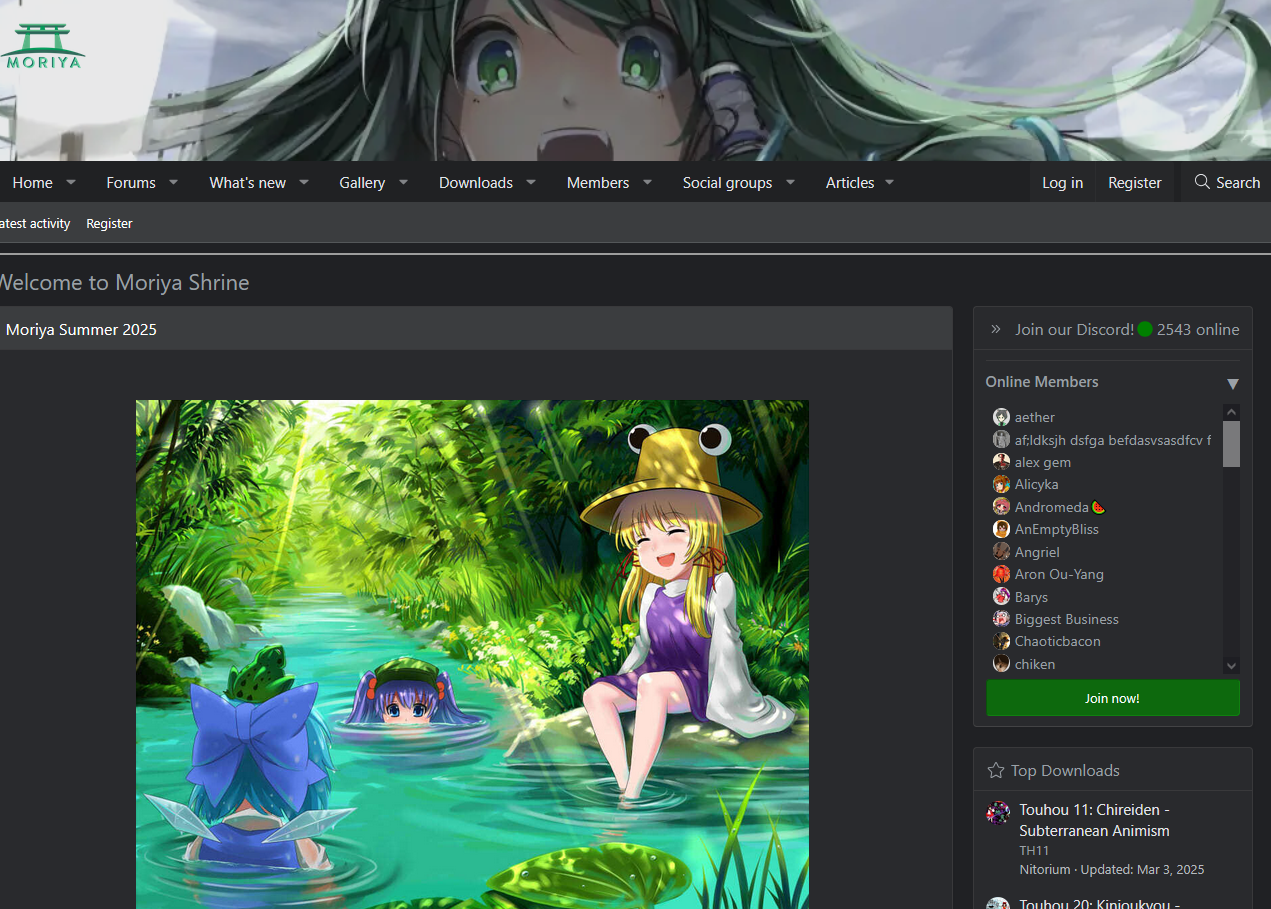
Task: Open the Downloads nav item
Action: [x=476, y=182]
